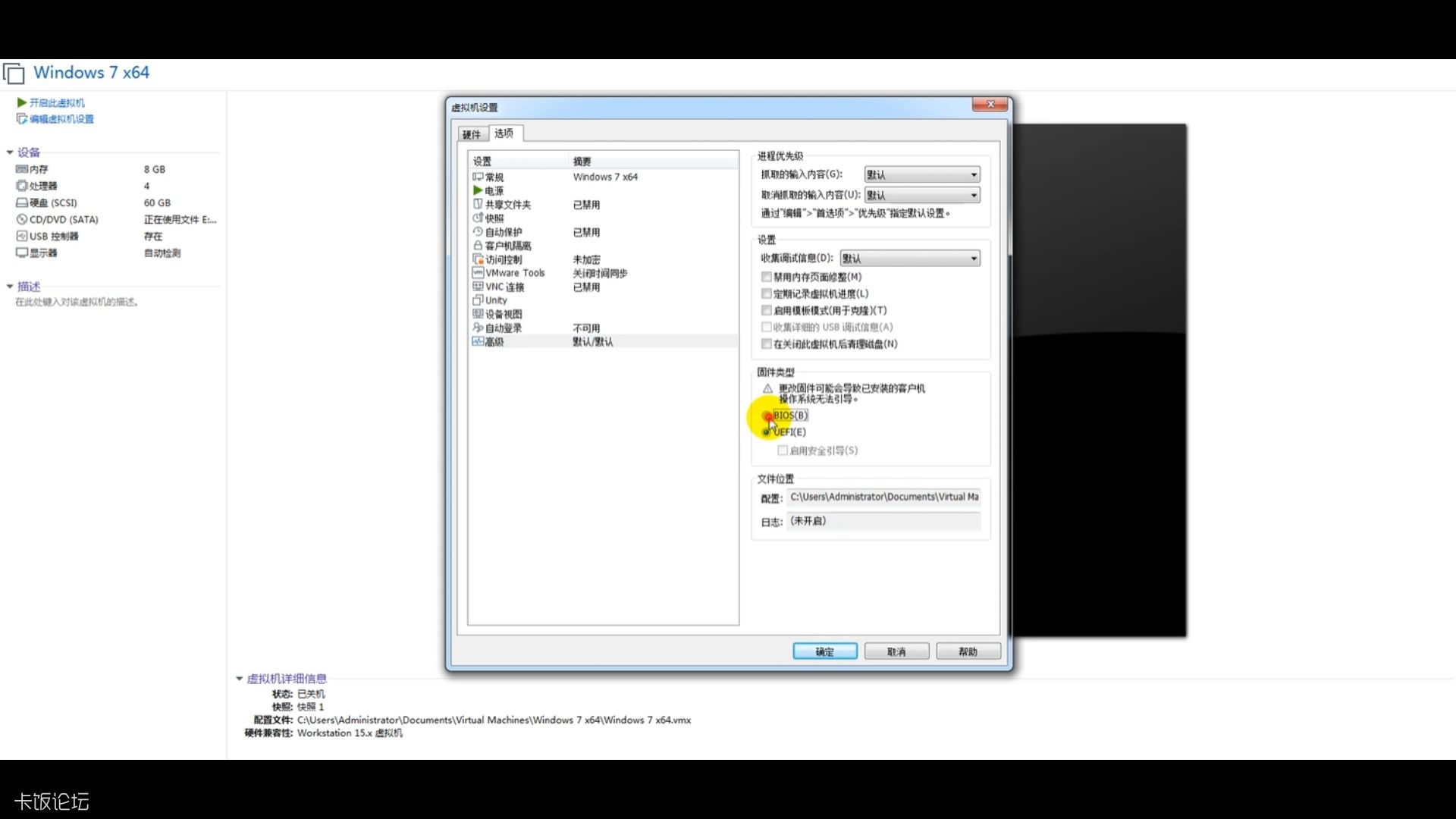Click the OK (确定) button
Image resolution: width=1456 pixels, height=819 pixels.
tap(825, 651)
